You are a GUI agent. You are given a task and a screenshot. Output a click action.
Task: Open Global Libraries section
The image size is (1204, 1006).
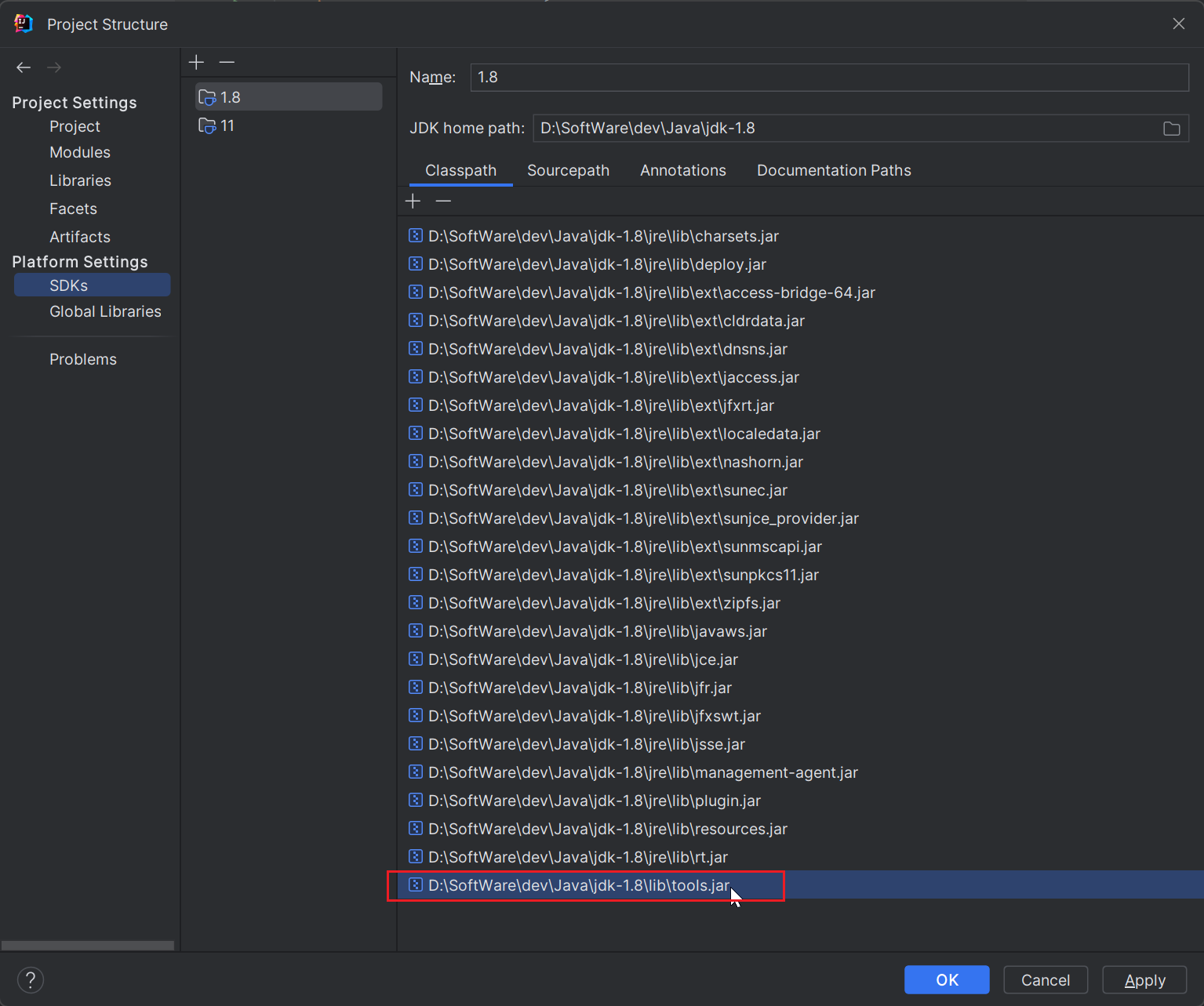point(105,311)
